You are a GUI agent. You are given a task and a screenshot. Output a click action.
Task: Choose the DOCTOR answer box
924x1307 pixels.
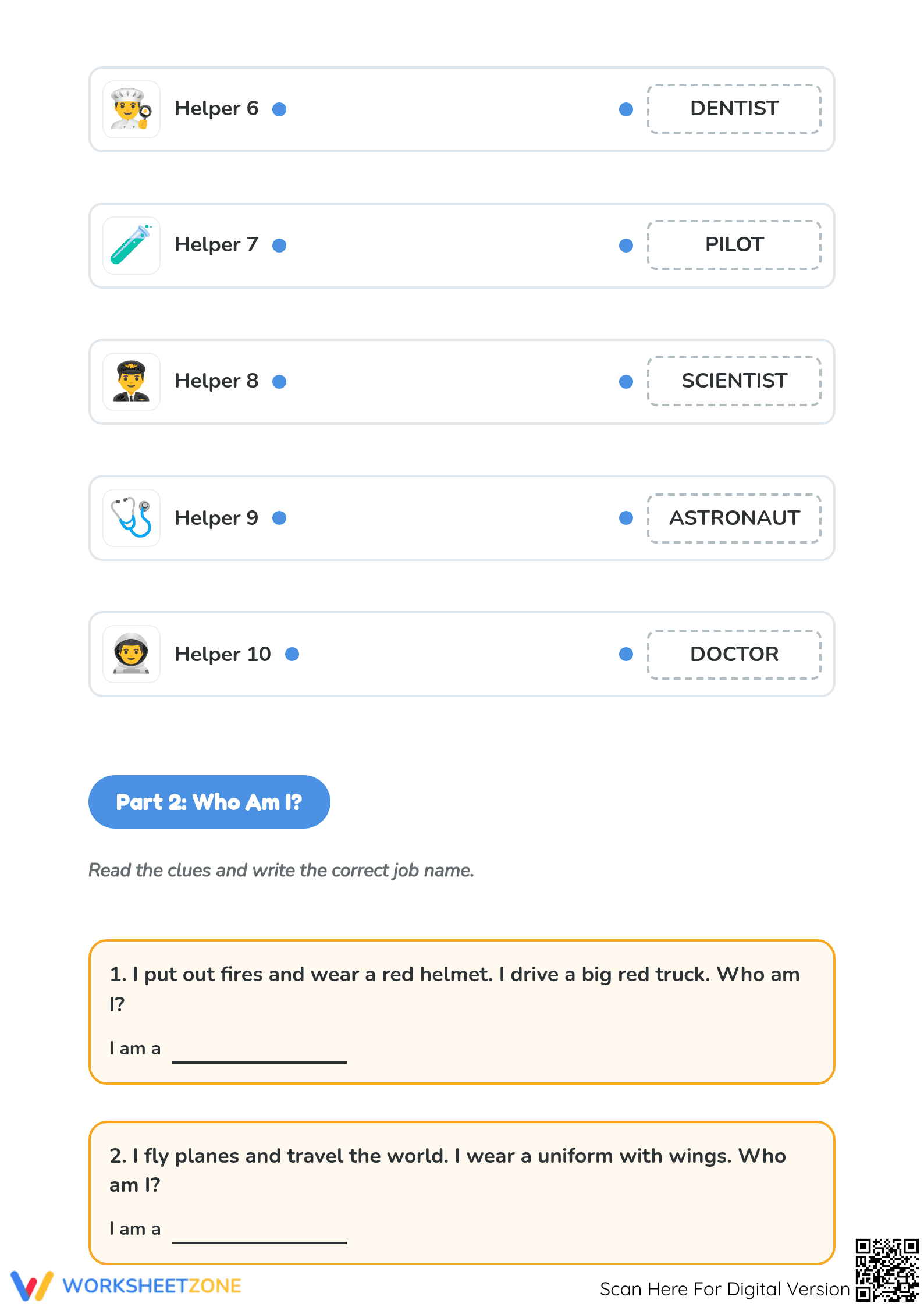pyautogui.click(x=734, y=655)
